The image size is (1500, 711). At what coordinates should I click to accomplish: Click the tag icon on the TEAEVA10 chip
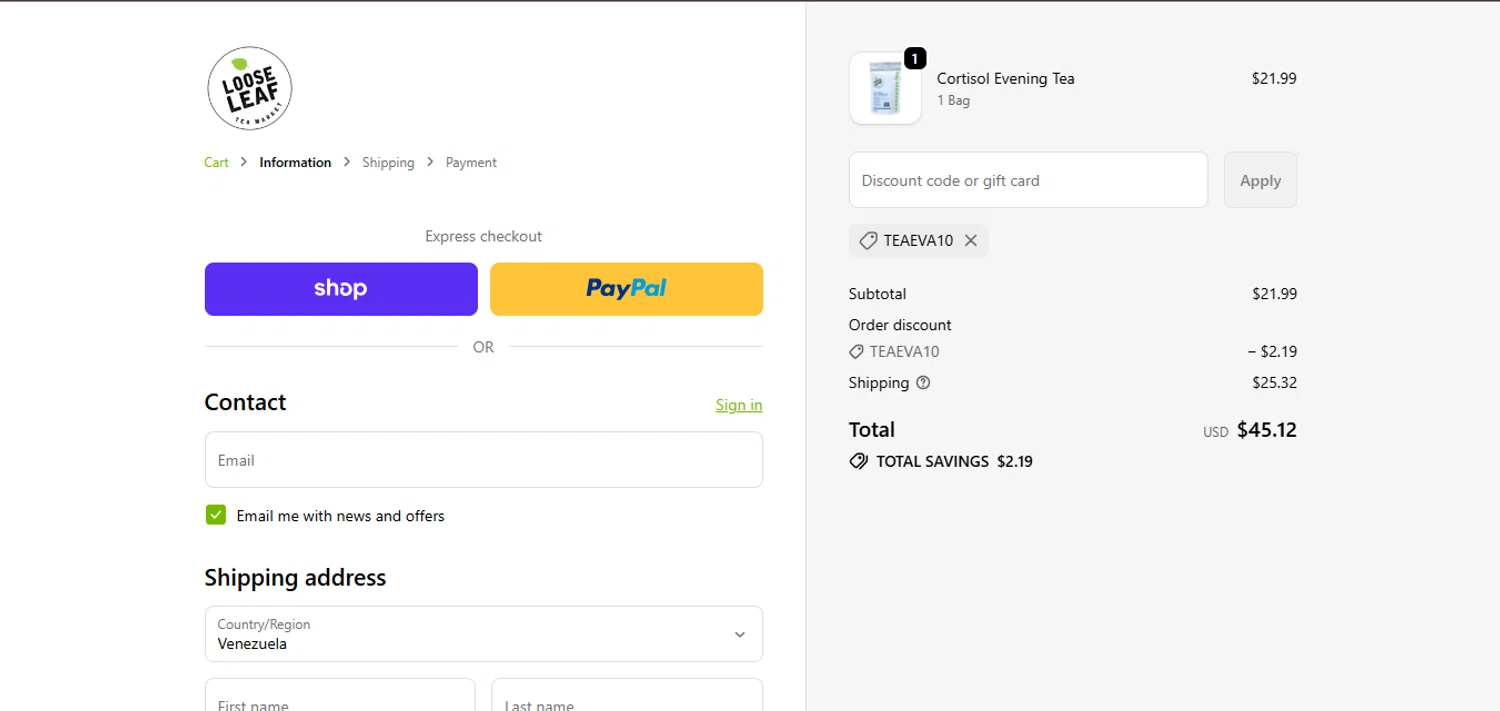click(x=868, y=241)
